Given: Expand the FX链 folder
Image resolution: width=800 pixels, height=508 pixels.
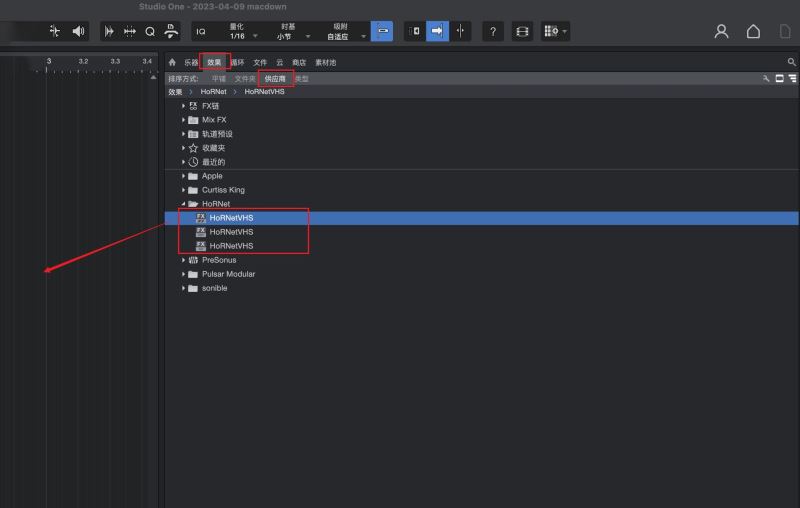Looking at the screenshot, I should pos(183,106).
